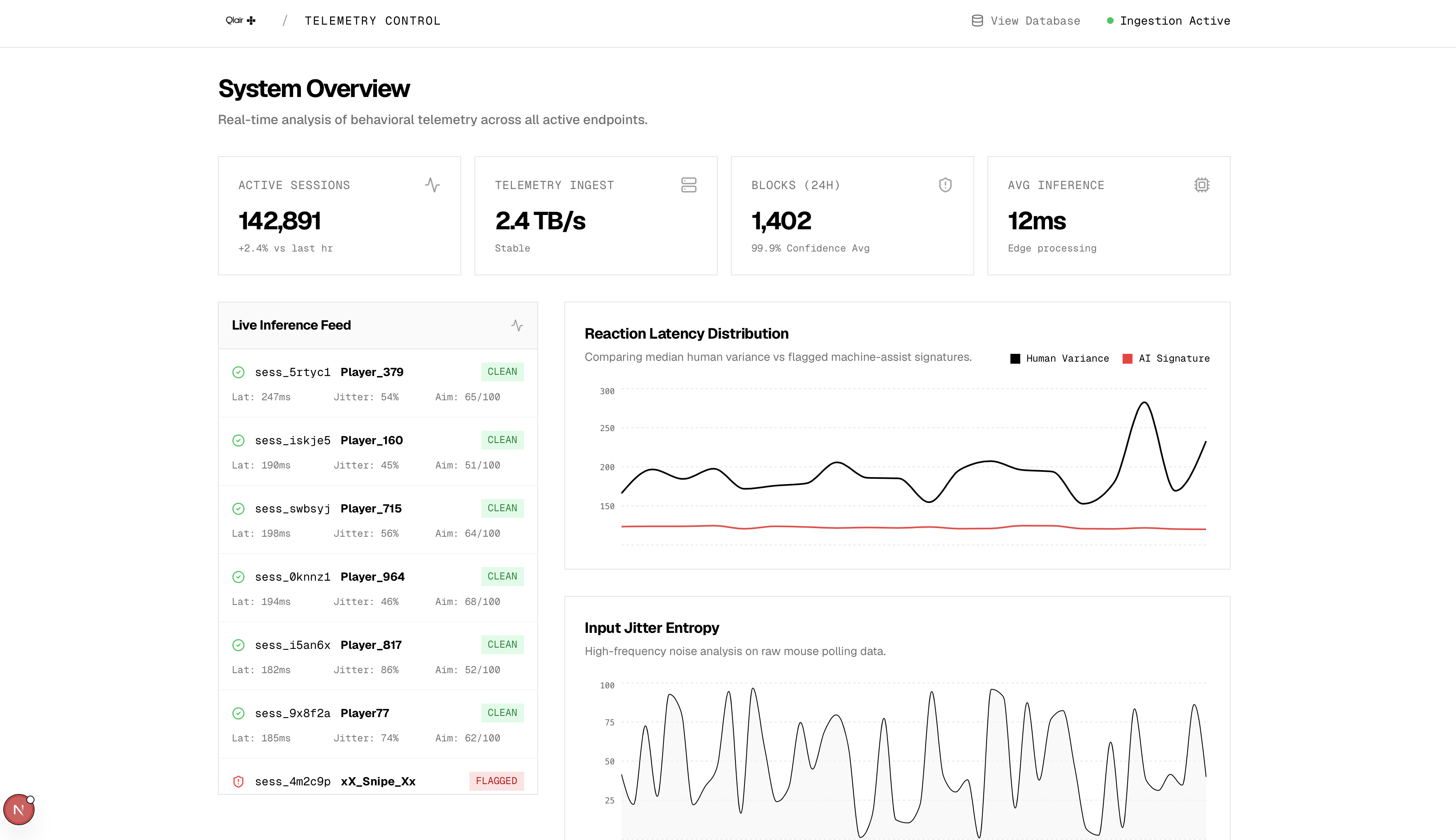Click the red AI Signature legend swatch
The height and width of the screenshot is (840, 1456).
1127,359
